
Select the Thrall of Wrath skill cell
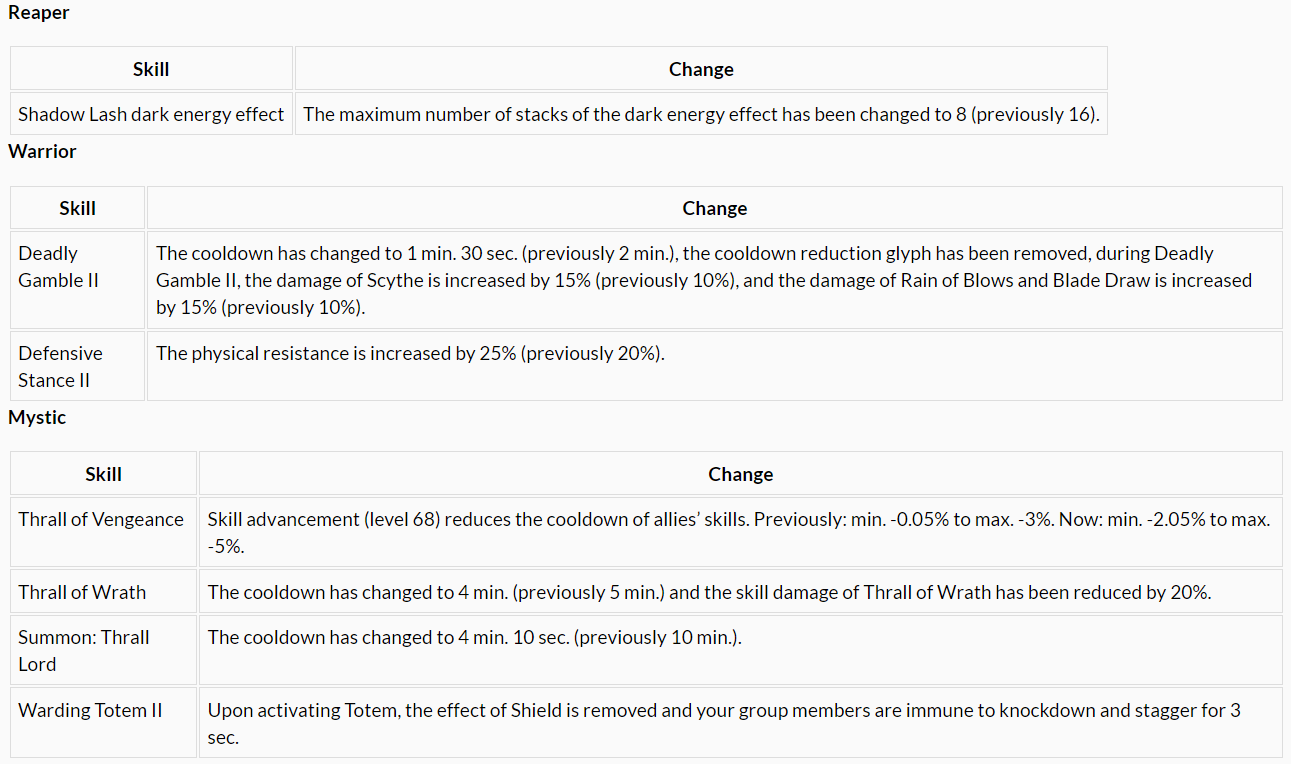(82, 592)
